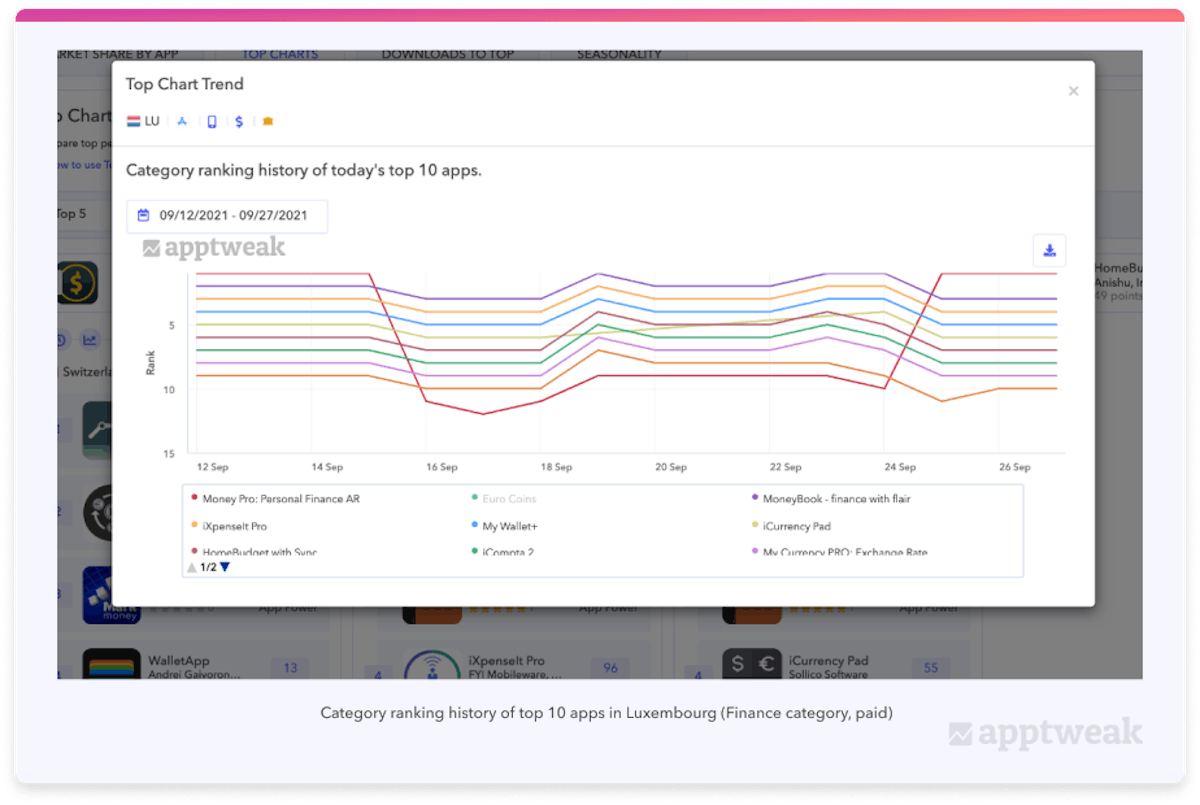Switch to the Seasonality tab
This screenshot has height=805, width=1200.
(619, 54)
